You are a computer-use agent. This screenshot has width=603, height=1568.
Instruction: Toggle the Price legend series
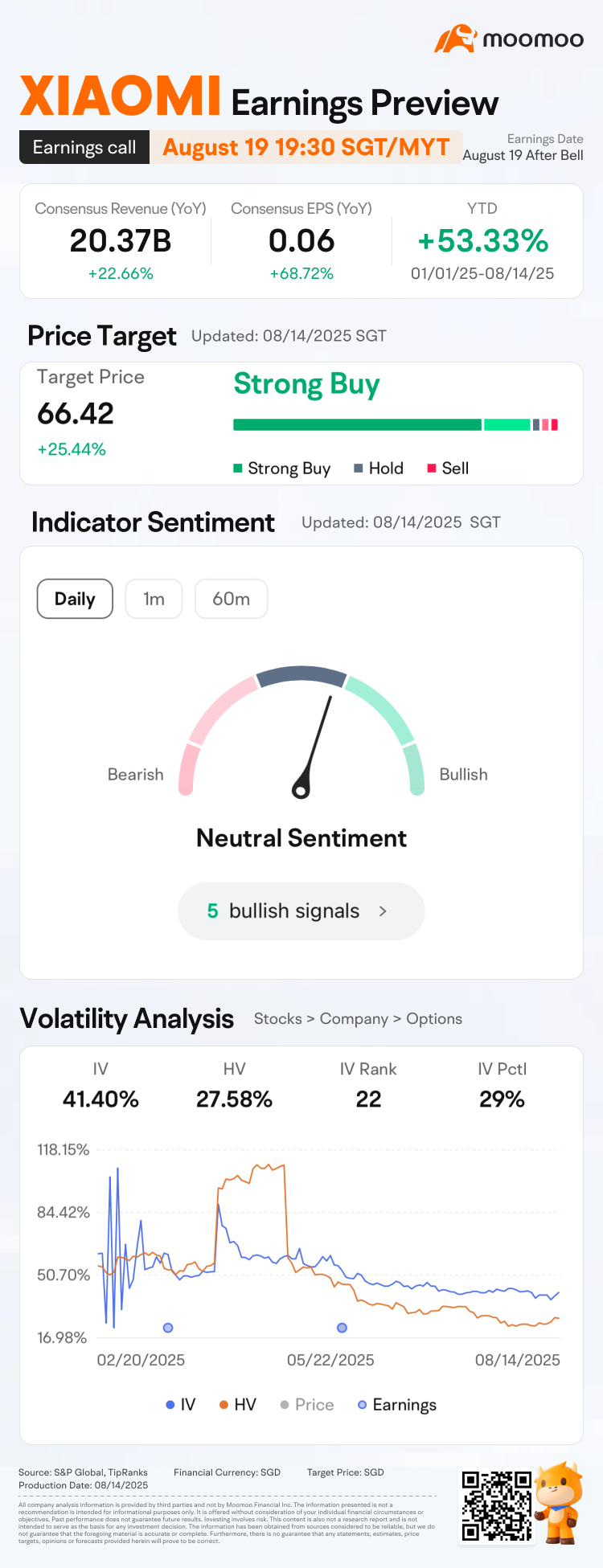(x=306, y=1405)
